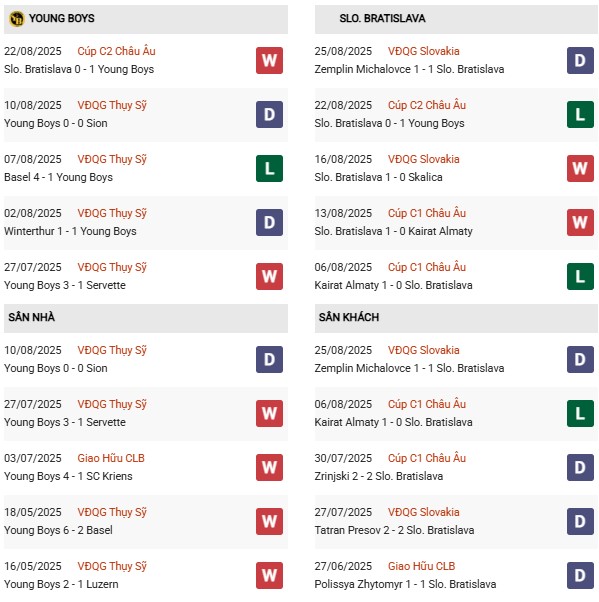Open the Giao Hữu CLB link for SC Kriens match
The image size is (599, 602).
click(x=111, y=458)
